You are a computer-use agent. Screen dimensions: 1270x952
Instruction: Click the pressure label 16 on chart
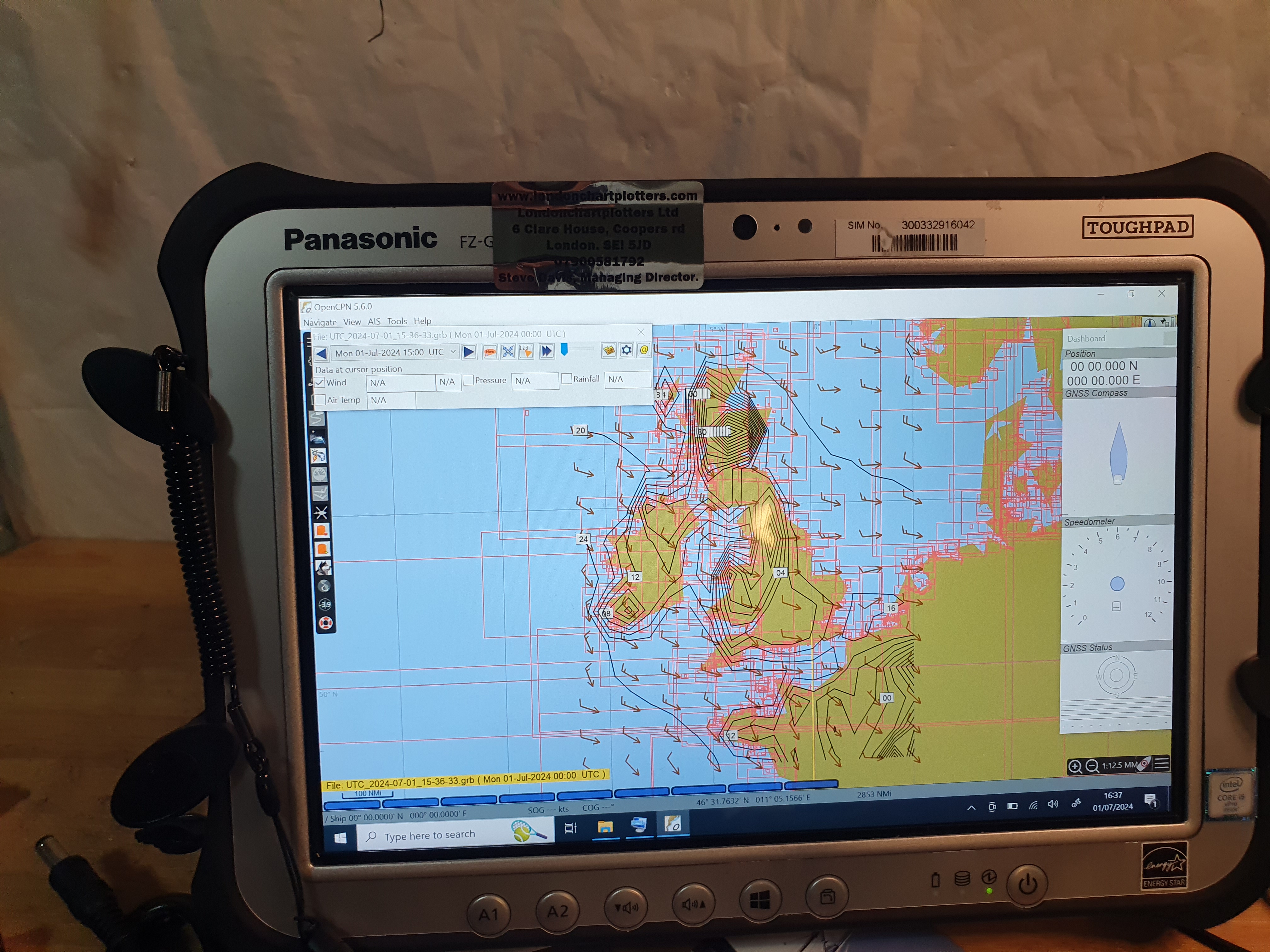pyautogui.click(x=890, y=608)
